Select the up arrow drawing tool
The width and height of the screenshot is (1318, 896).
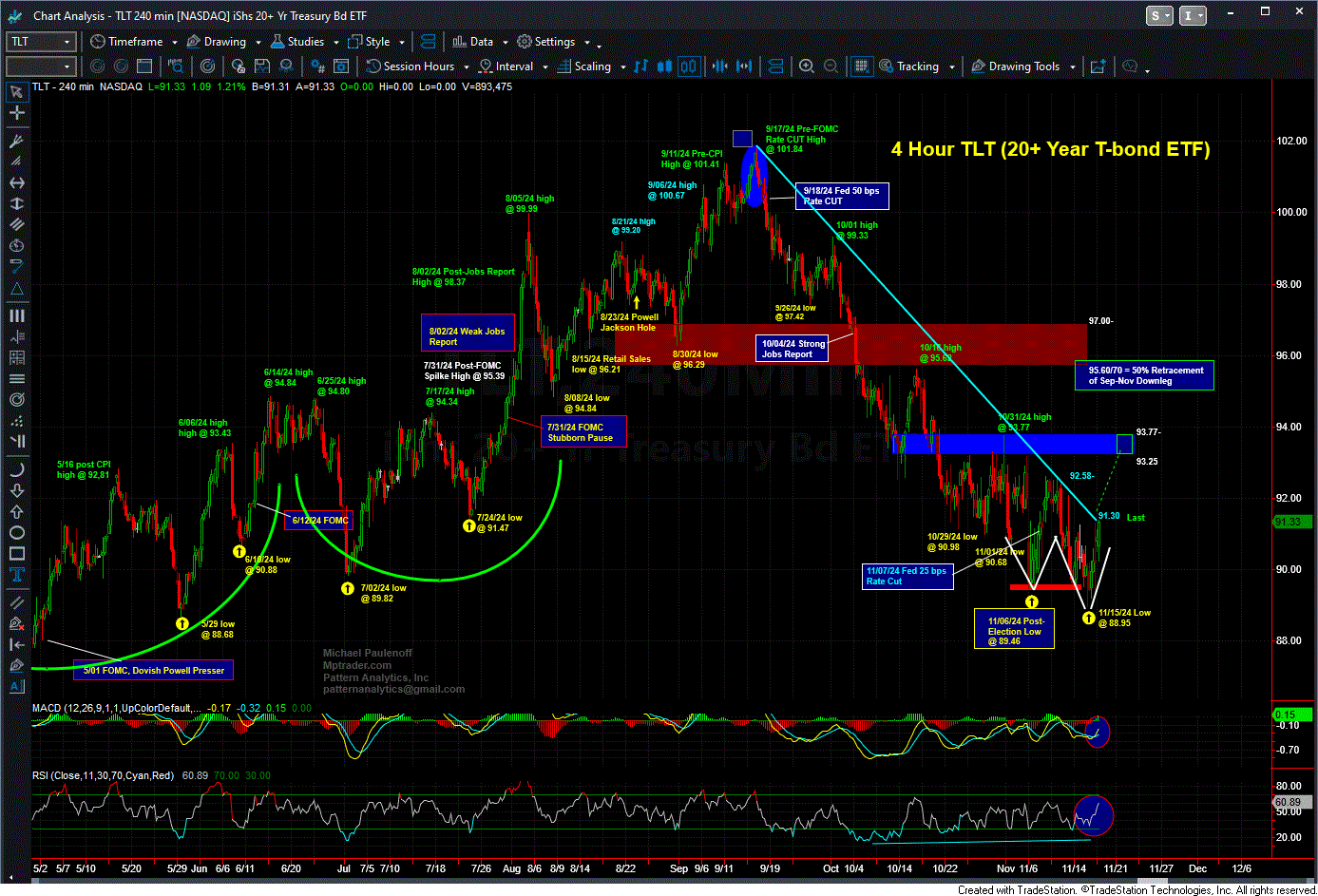tap(16, 511)
